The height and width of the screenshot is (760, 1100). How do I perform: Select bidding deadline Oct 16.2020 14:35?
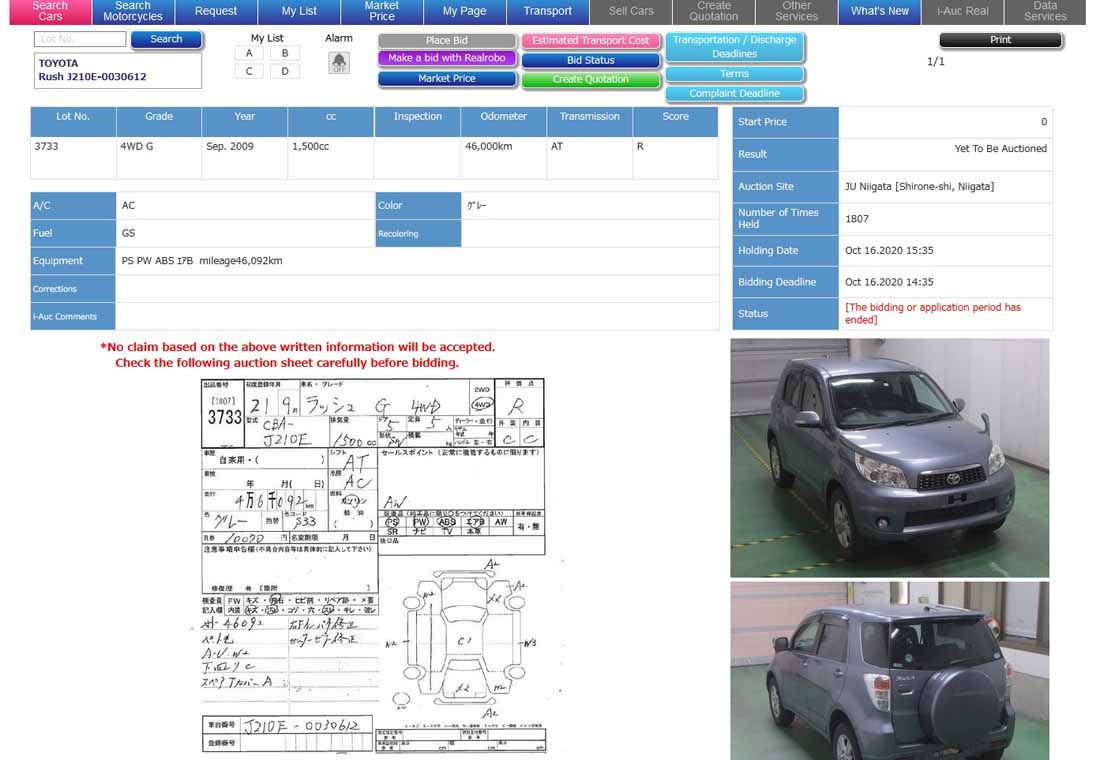click(889, 282)
